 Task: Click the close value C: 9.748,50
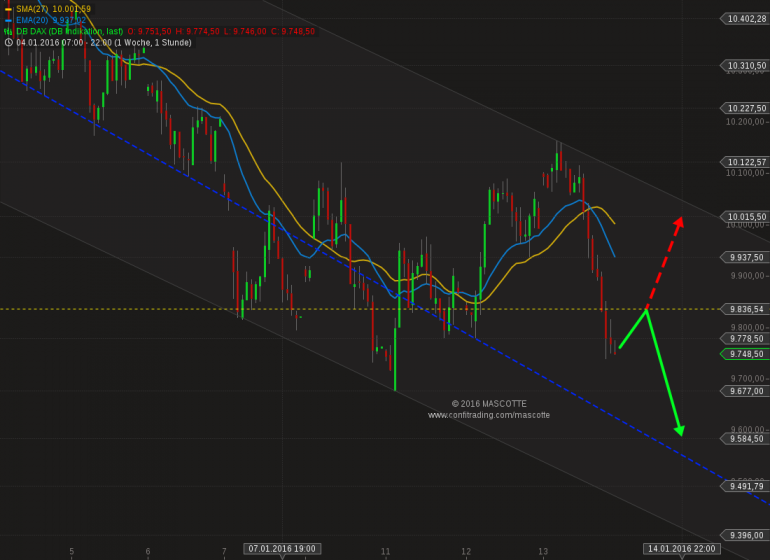click(x=293, y=31)
